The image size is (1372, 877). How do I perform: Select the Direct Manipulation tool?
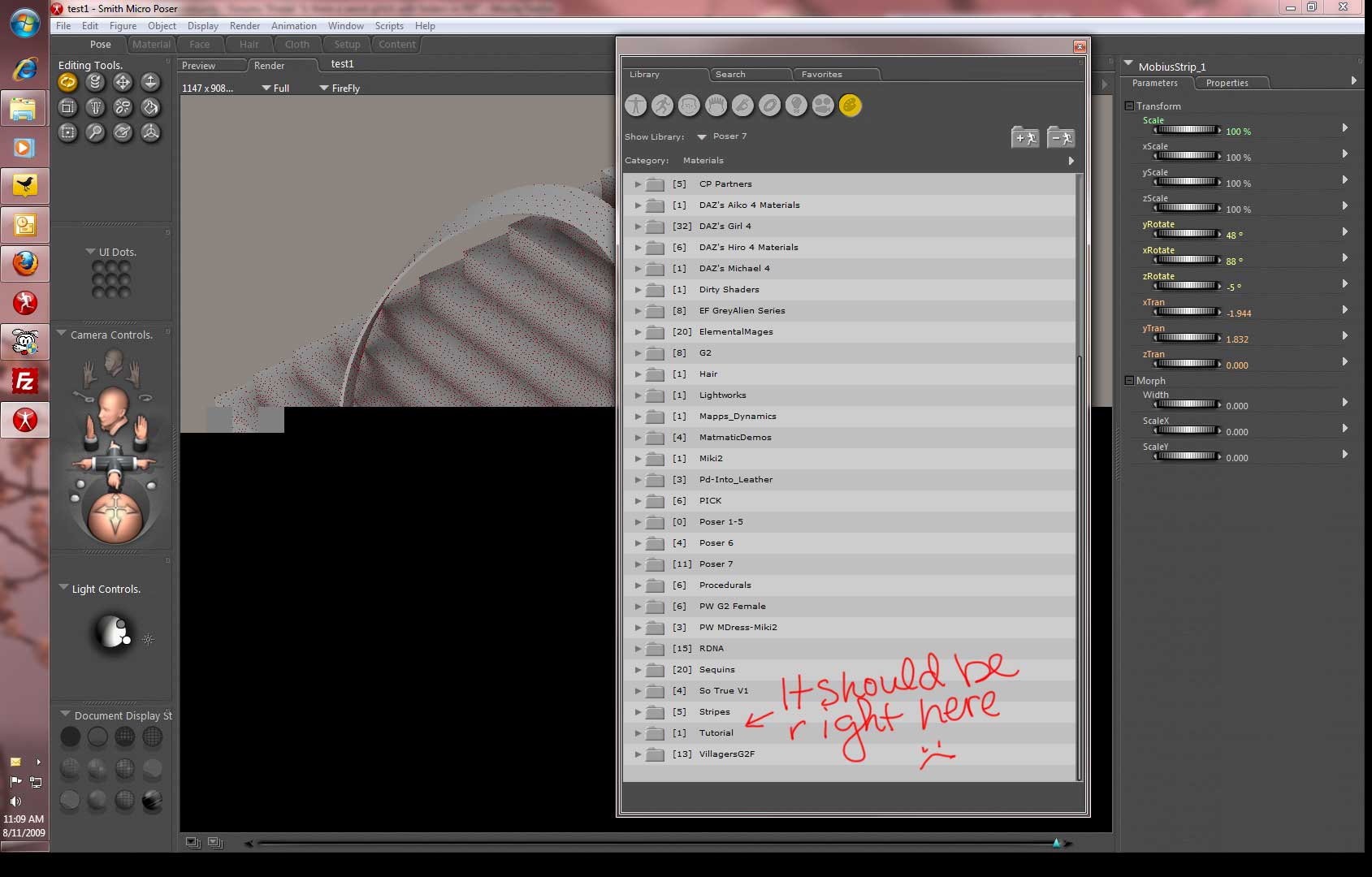click(150, 132)
